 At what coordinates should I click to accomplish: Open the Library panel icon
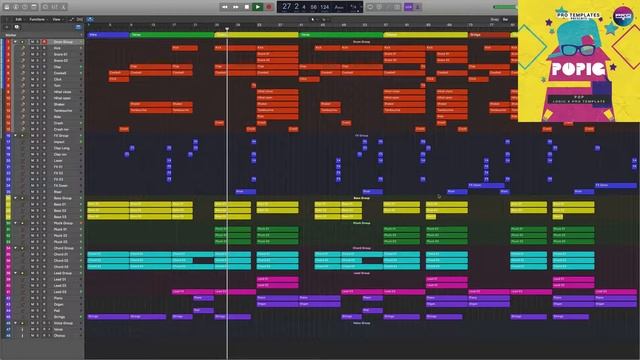pyautogui.click(x=7, y=7)
